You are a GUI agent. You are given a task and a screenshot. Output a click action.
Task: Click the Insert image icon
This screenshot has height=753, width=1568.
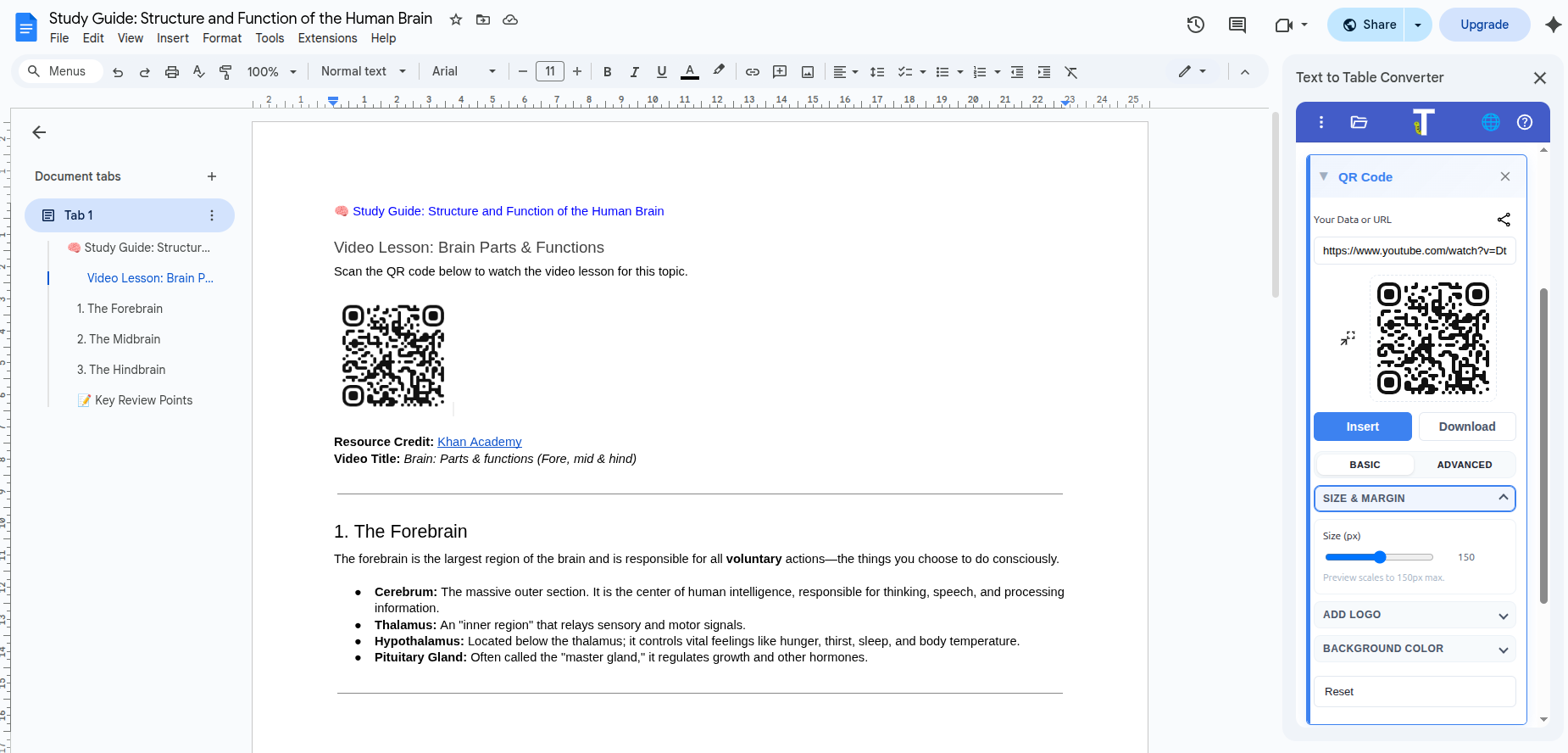click(808, 72)
